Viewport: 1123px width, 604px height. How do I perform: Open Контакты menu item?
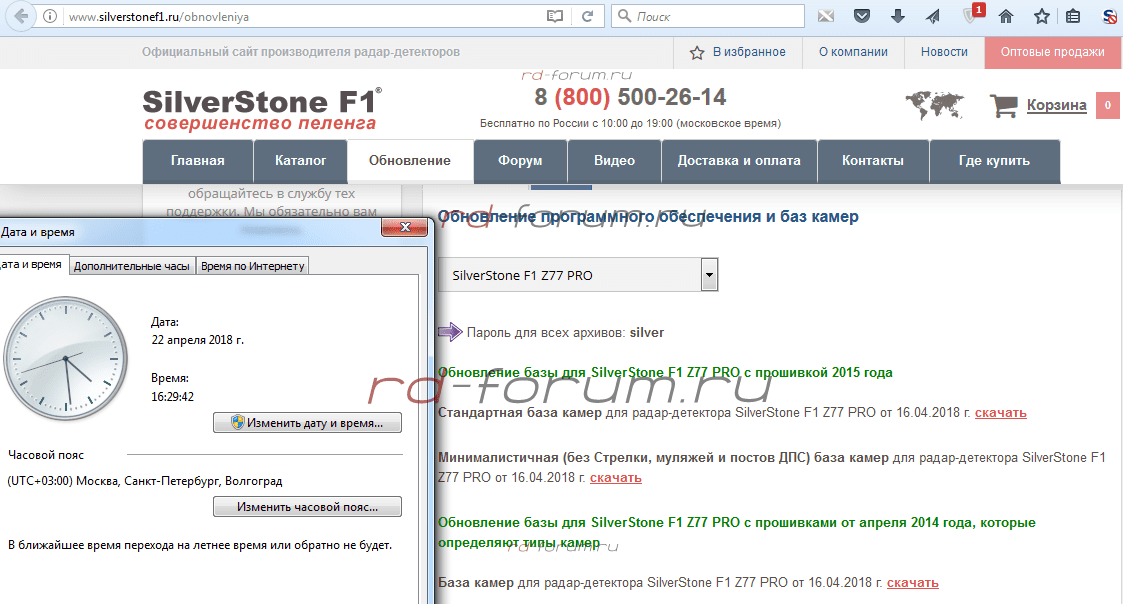click(872, 161)
